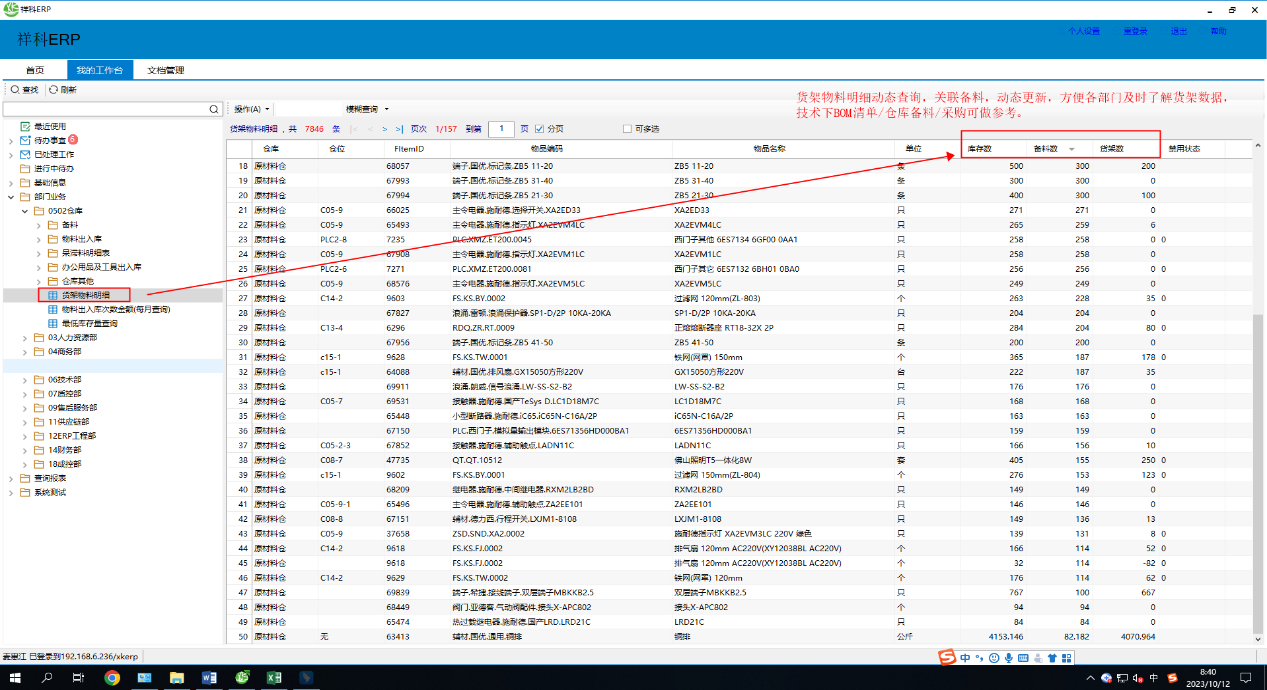This screenshot has height=690, width=1267.
Task: Enable the 可多选 multi-select checkbox
Action: (627, 129)
